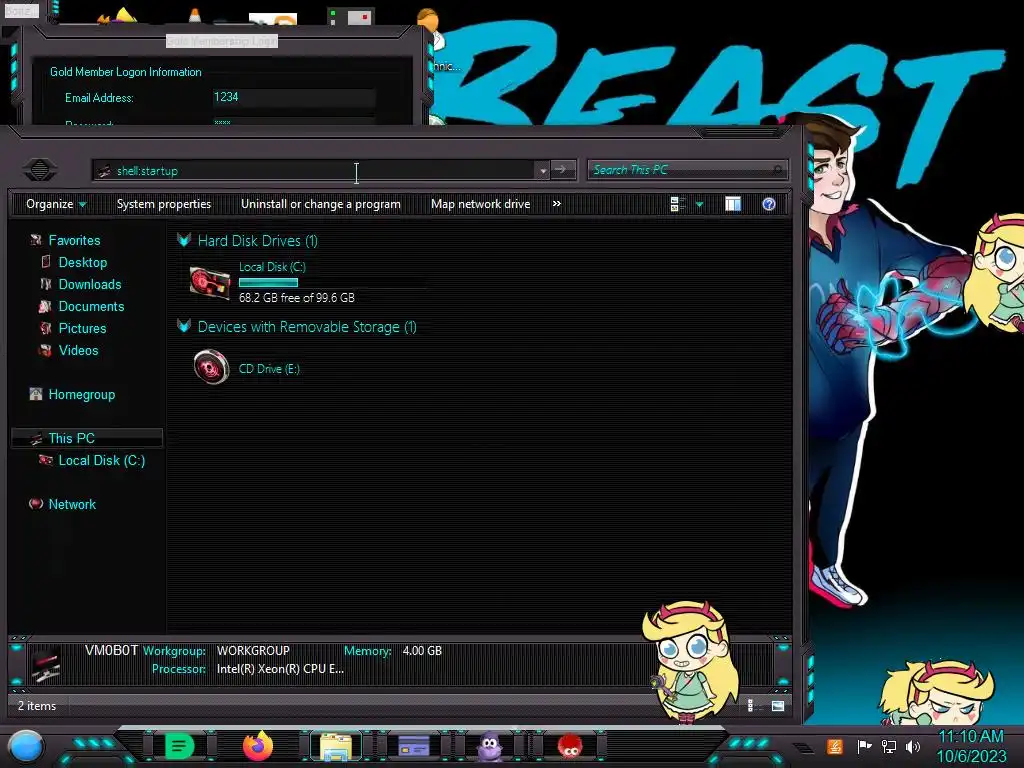This screenshot has width=1024, height=768.
Task: Click the Downloads folder icon in sidebar
Action: coord(45,284)
